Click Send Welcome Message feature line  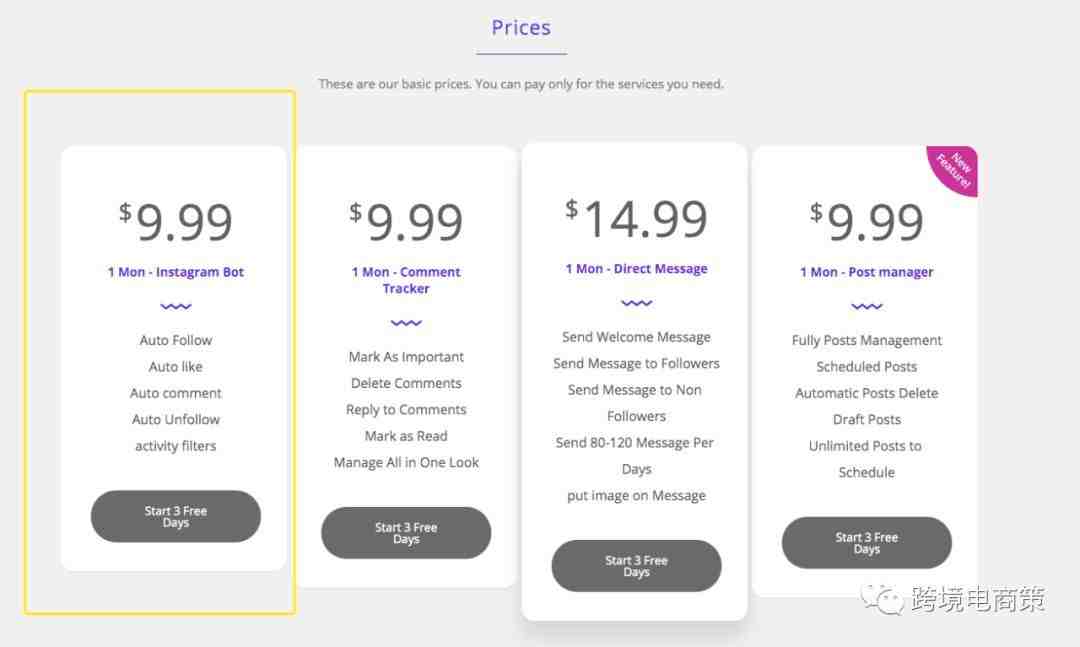tap(636, 337)
